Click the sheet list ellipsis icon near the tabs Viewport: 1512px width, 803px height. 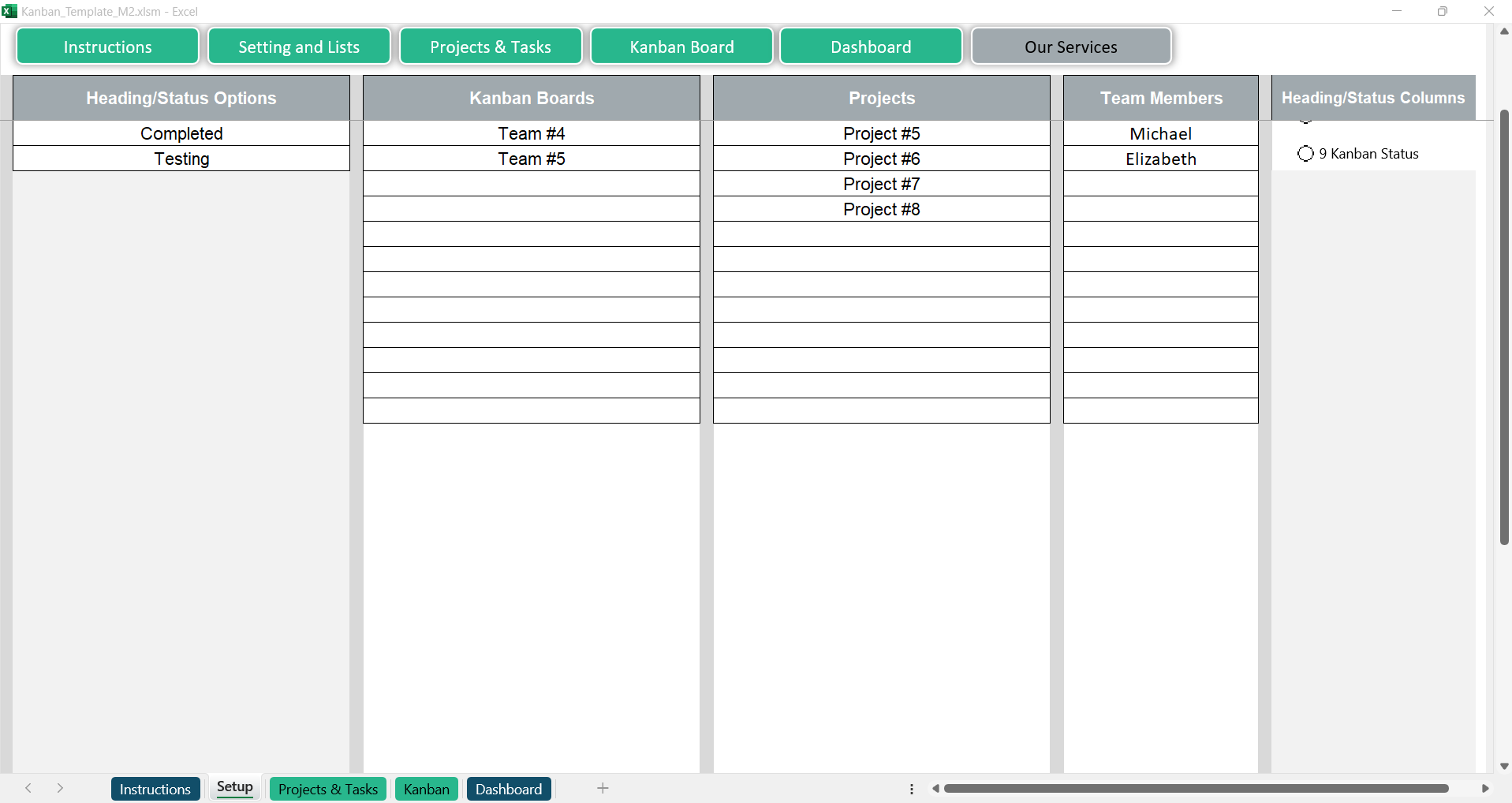click(x=913, y=788)
